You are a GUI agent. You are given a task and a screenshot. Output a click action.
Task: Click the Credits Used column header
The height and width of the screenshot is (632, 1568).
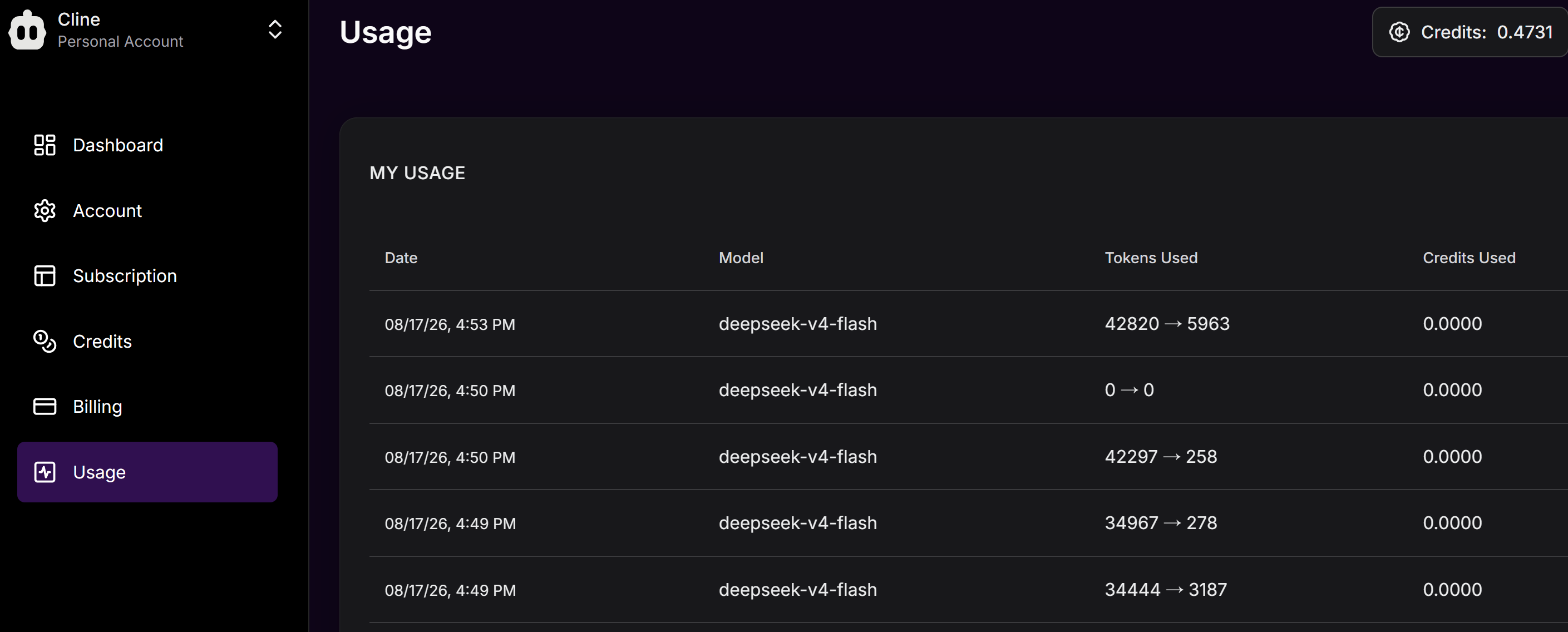tap(1469, 258)
